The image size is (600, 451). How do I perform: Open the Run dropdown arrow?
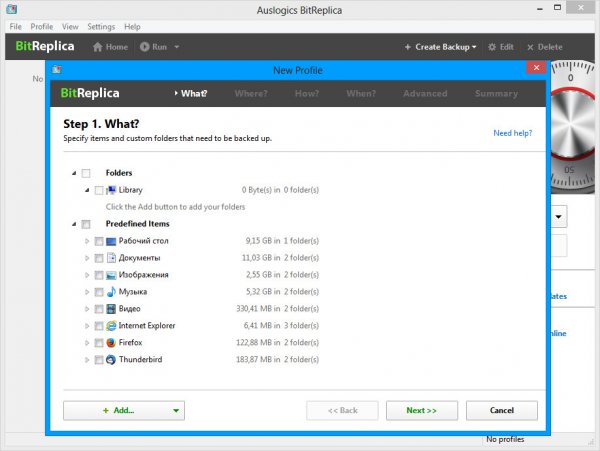[176, 47]
